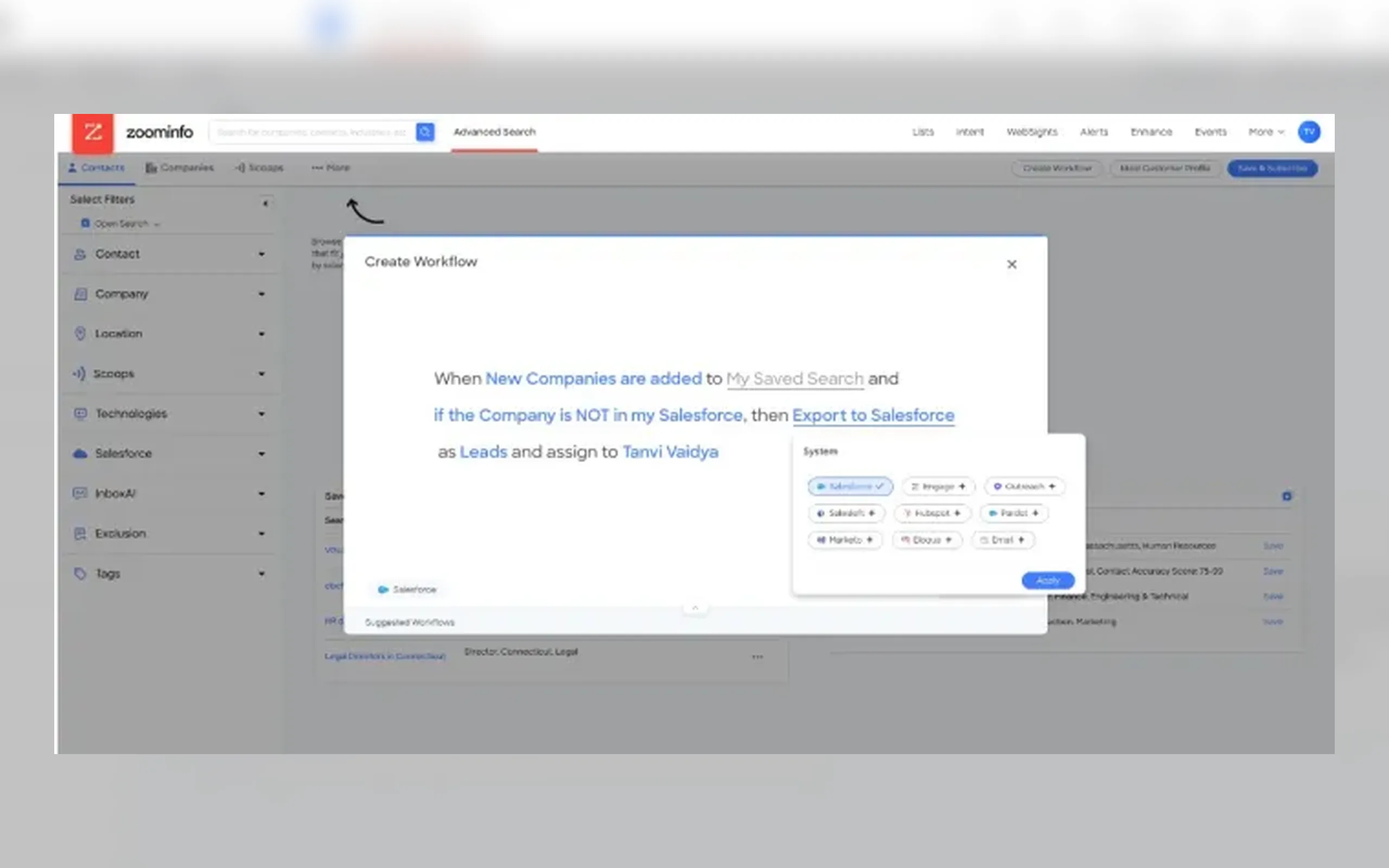Switch to the Scoops tab

[x=259, y=168]
